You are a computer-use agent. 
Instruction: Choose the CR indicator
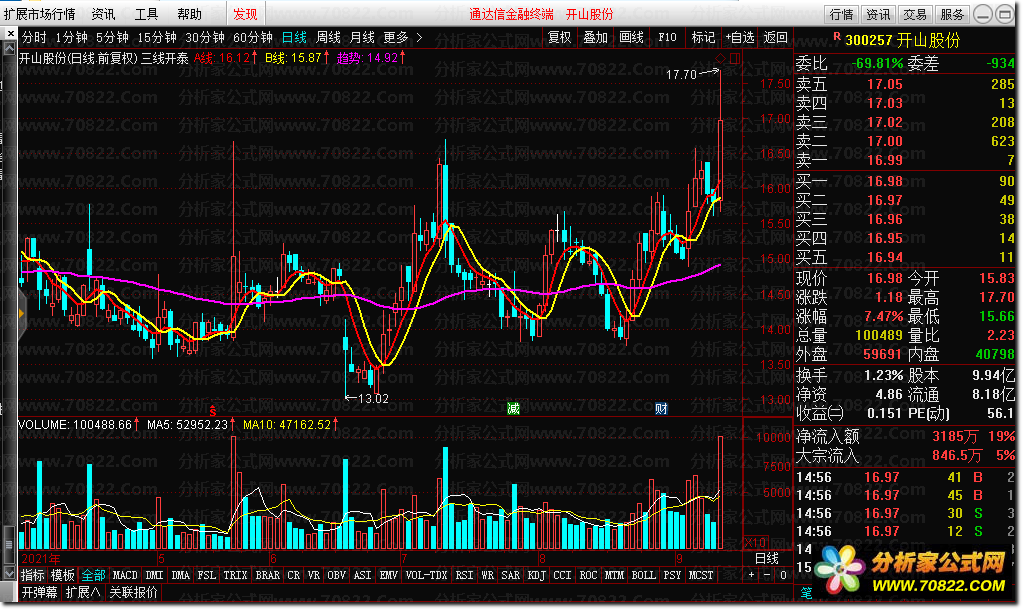(294, 575)
